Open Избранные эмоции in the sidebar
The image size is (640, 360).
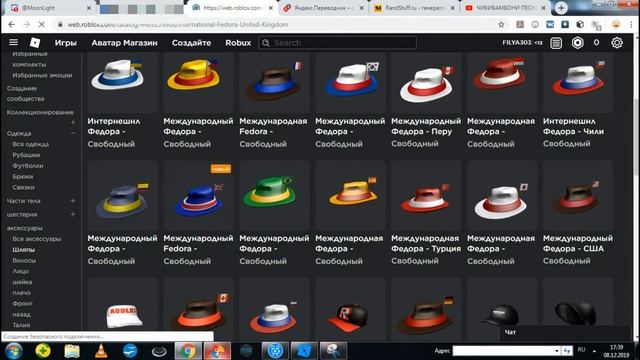(42, 75)
